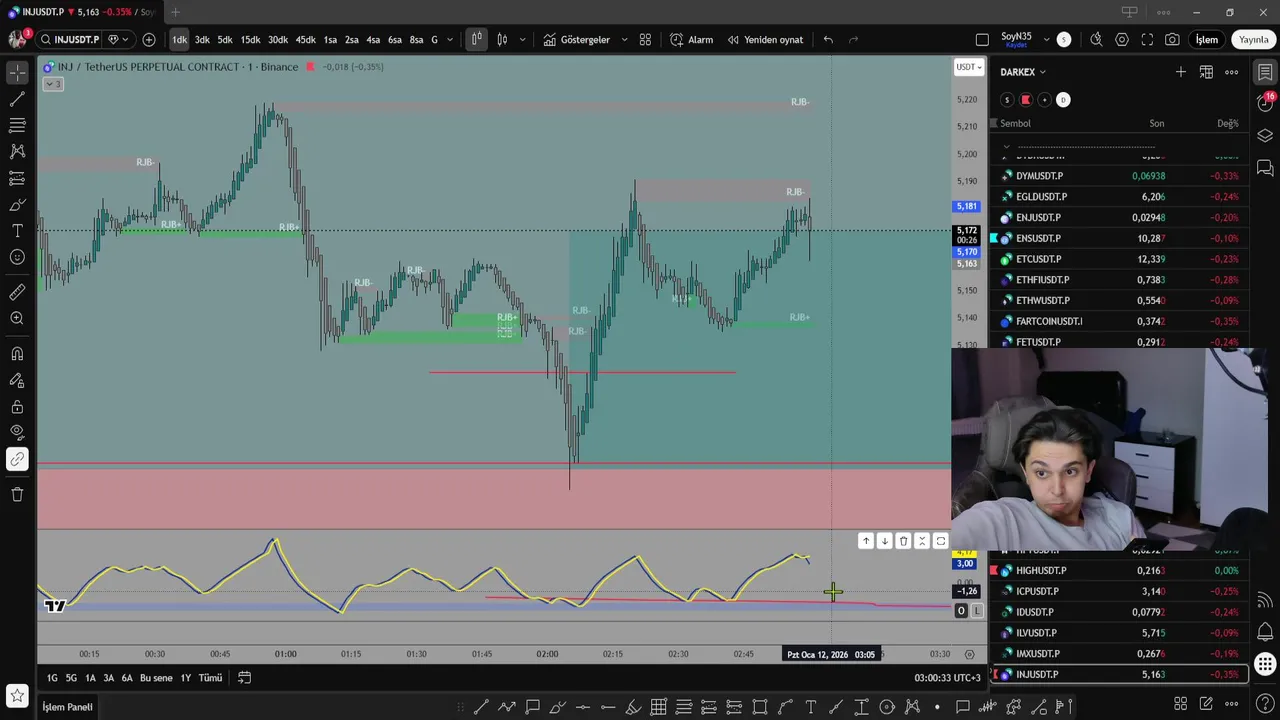Select the crosshair cursor tool
The height and width of the screenshot is (720, 1280).
(17, 73)
